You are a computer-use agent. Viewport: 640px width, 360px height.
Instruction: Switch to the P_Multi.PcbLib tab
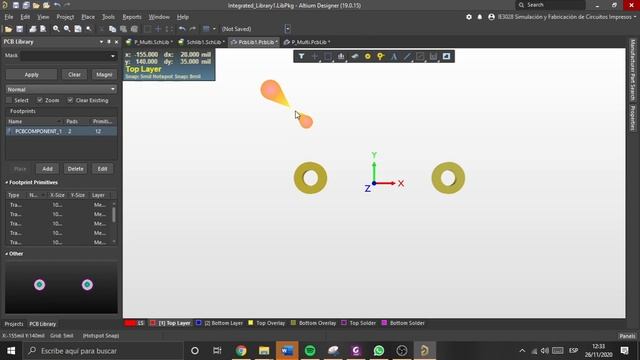click(x=307, y=42)
